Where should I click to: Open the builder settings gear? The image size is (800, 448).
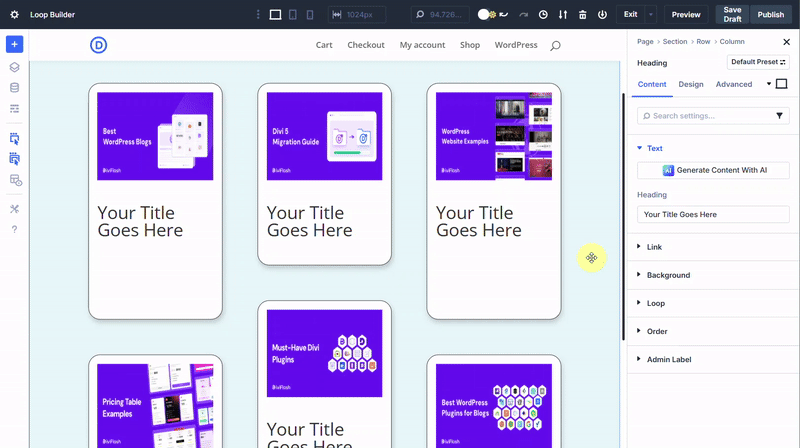click(x=14, y=14)
